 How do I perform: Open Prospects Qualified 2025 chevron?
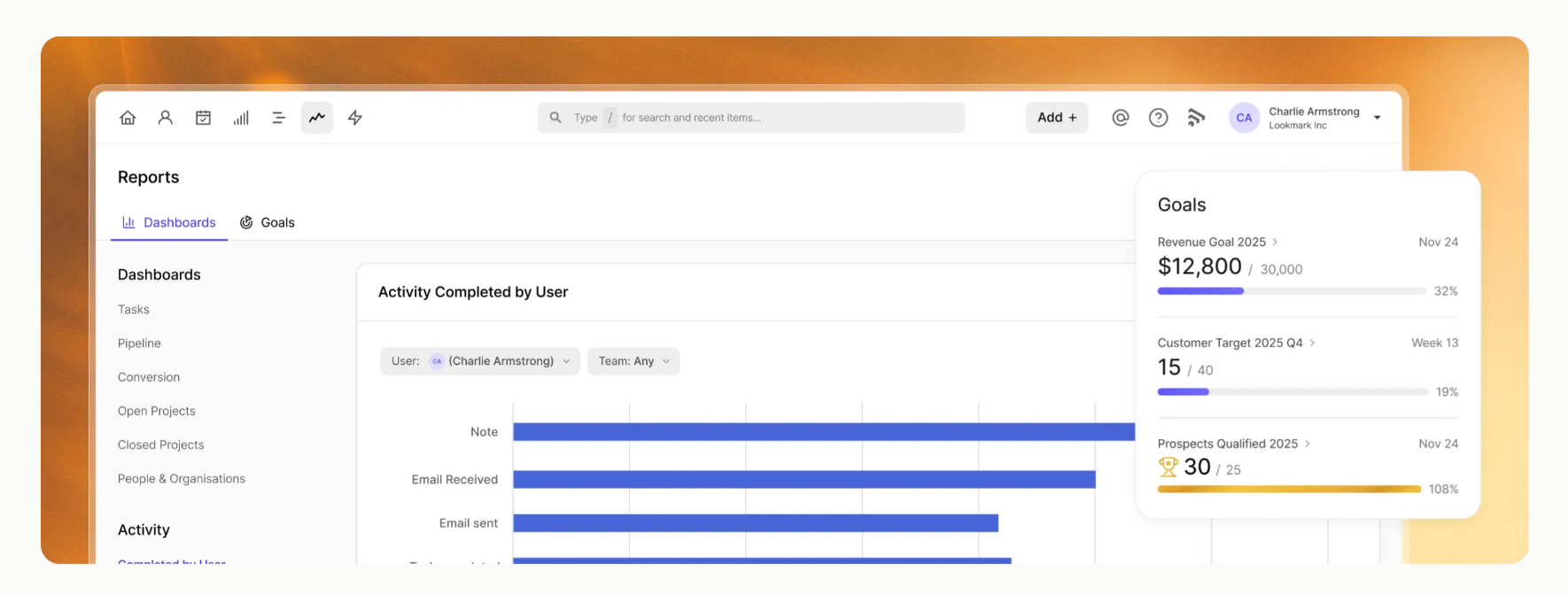(1307, 444)
